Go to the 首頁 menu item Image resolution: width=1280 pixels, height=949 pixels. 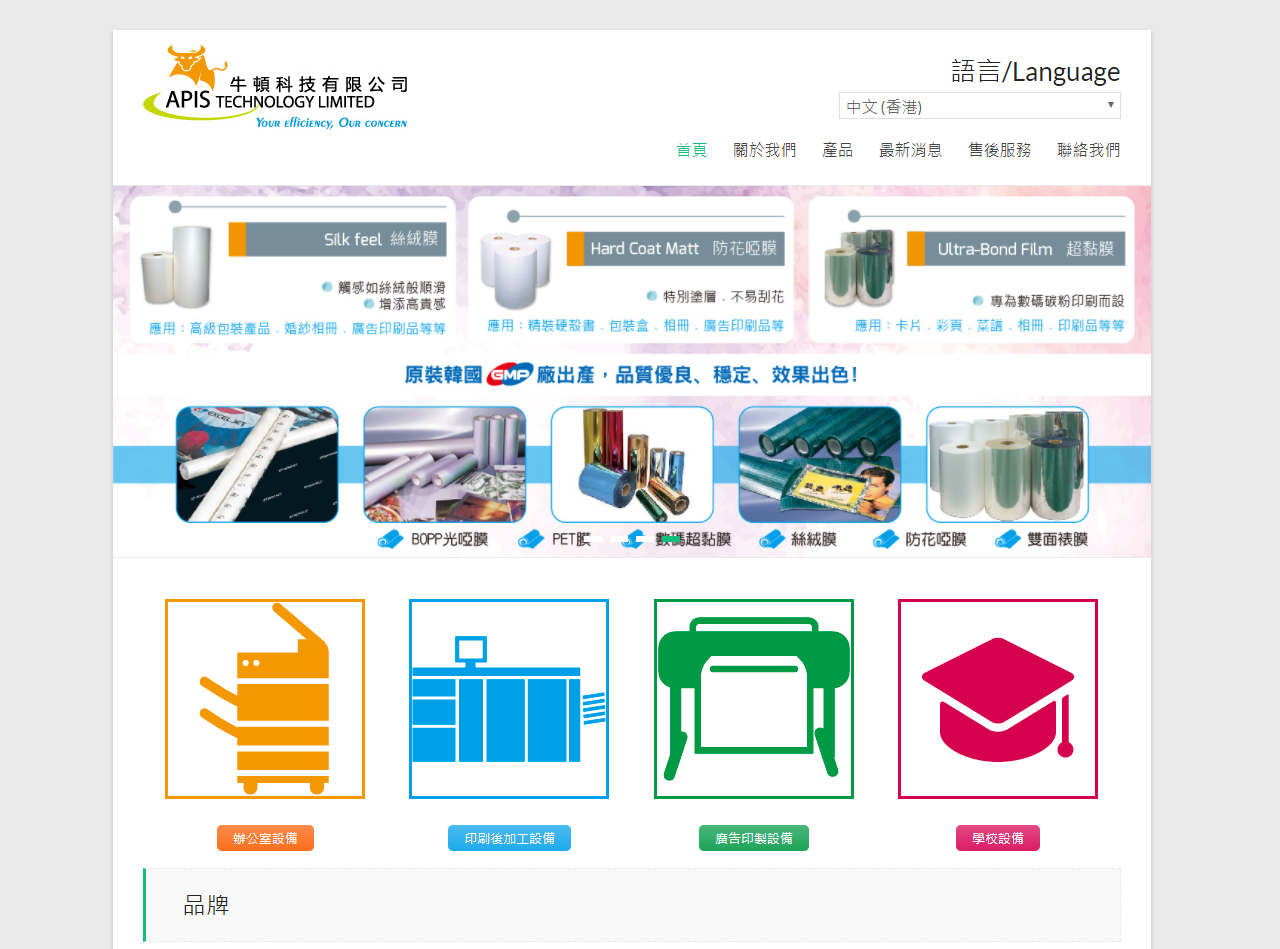pyautogui.click(x=691, y=150)
